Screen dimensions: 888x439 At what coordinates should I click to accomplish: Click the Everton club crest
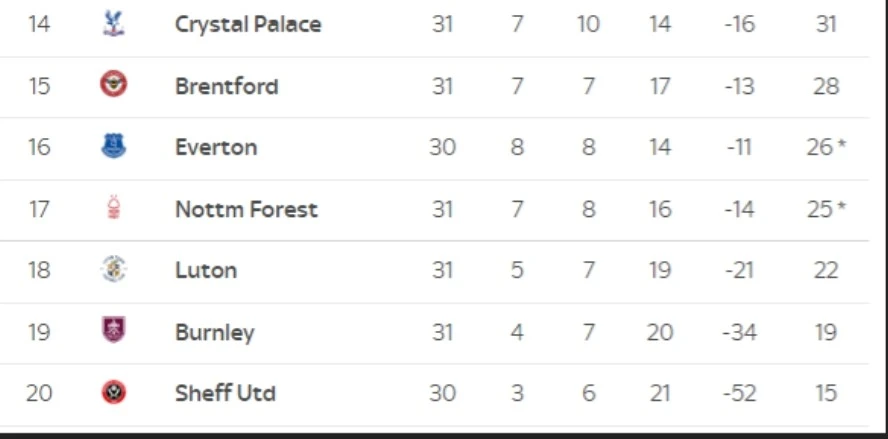click(x=114, y=147)
